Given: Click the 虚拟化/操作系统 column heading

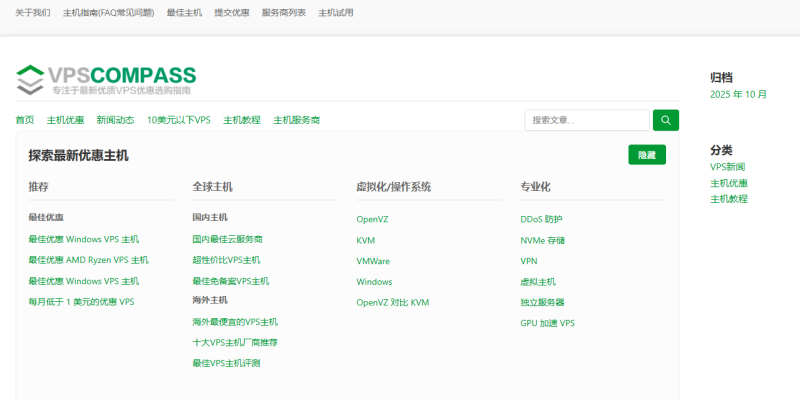Looking at the screenshot, I should pyautogui.click(x=394, y=187).
